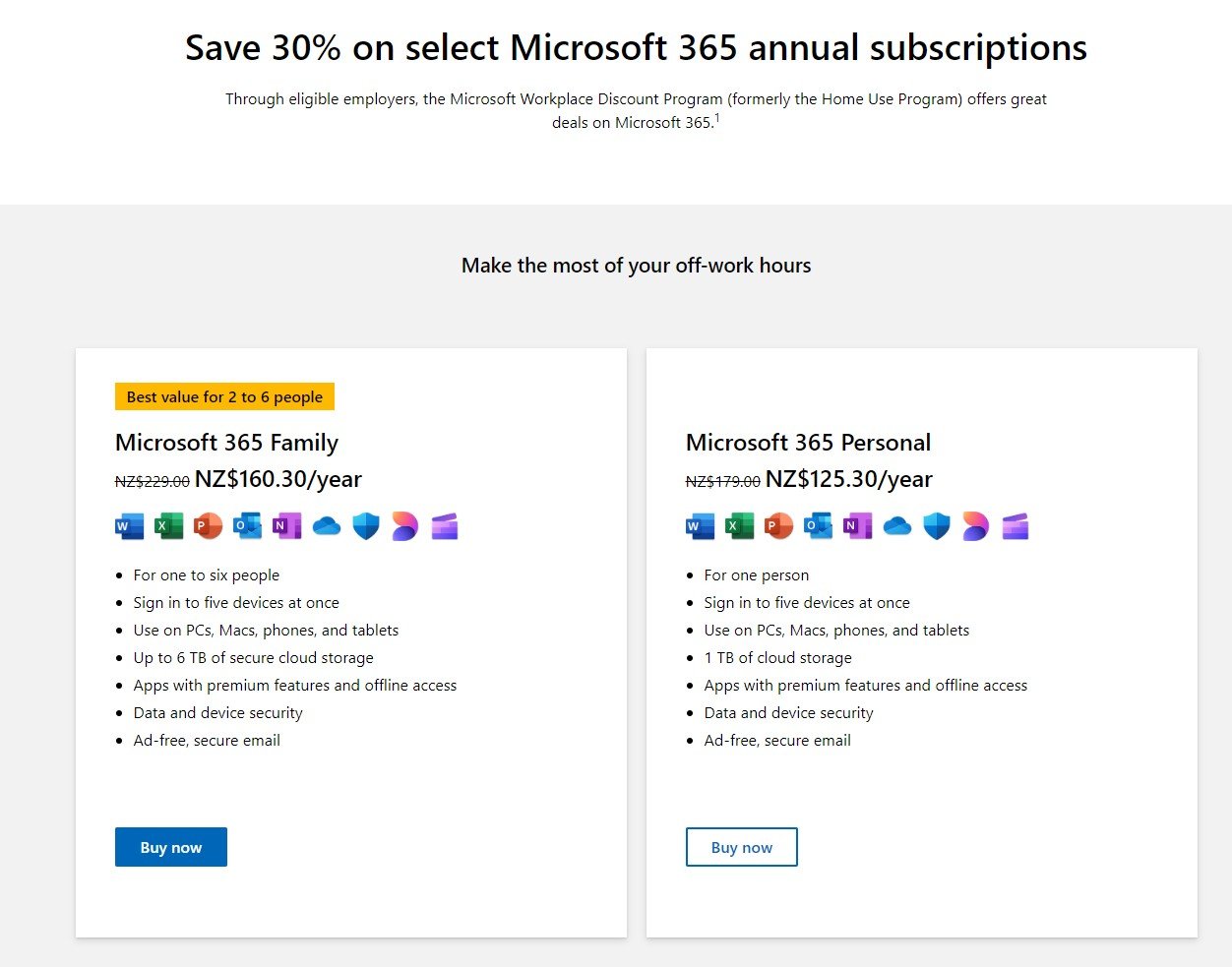
Task: Click the Best value for 2 to 6 people badge
Action: pos(225,396)
